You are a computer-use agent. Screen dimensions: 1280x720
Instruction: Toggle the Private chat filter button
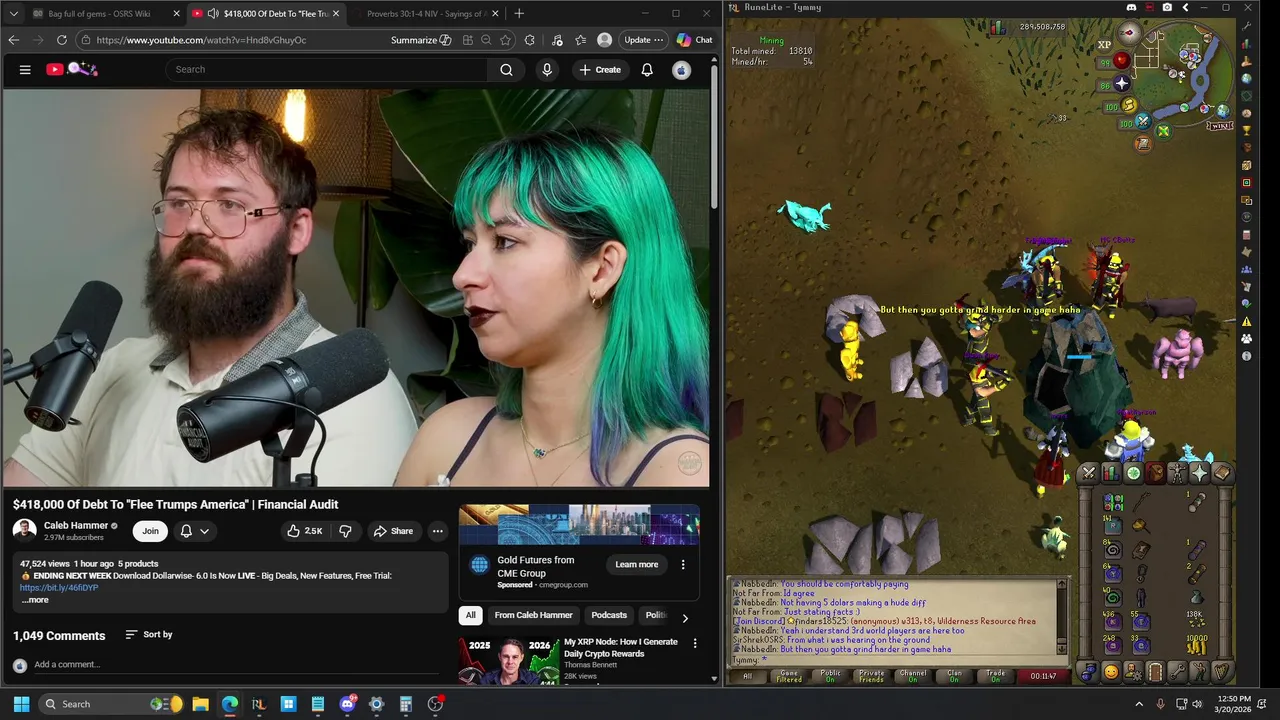click(x=871, y=676)
